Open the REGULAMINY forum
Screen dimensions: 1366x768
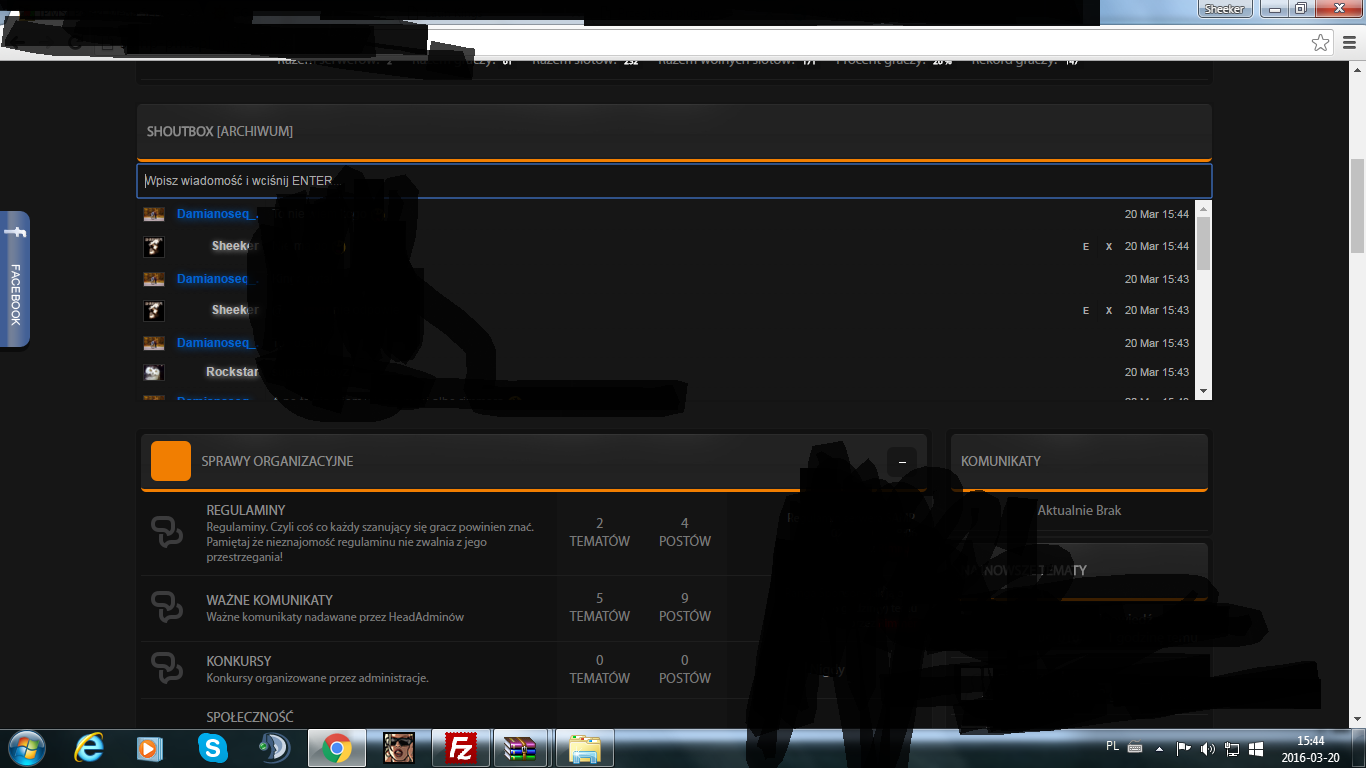[246, 510]
